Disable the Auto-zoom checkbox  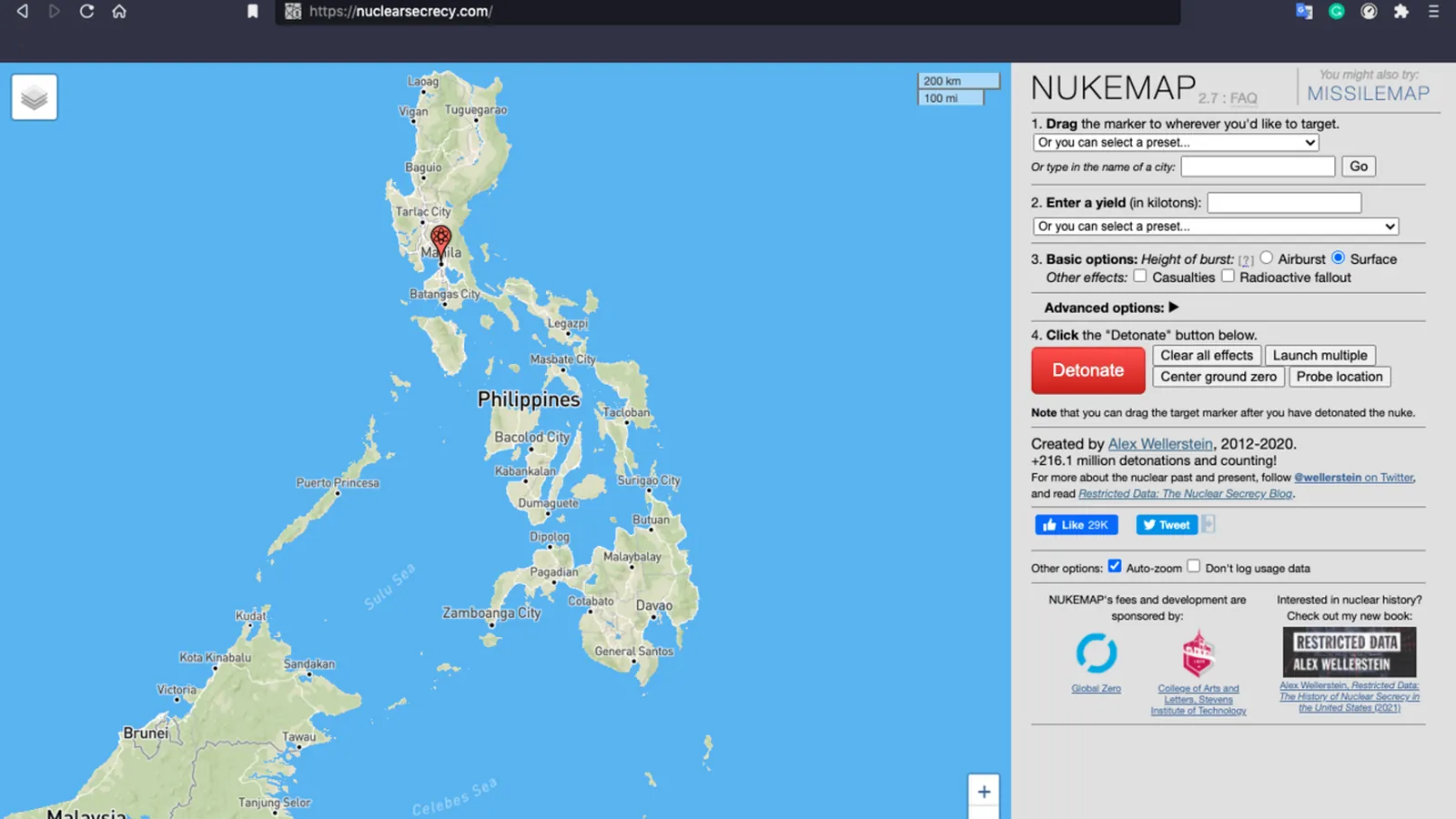(x=1115, y=566)
